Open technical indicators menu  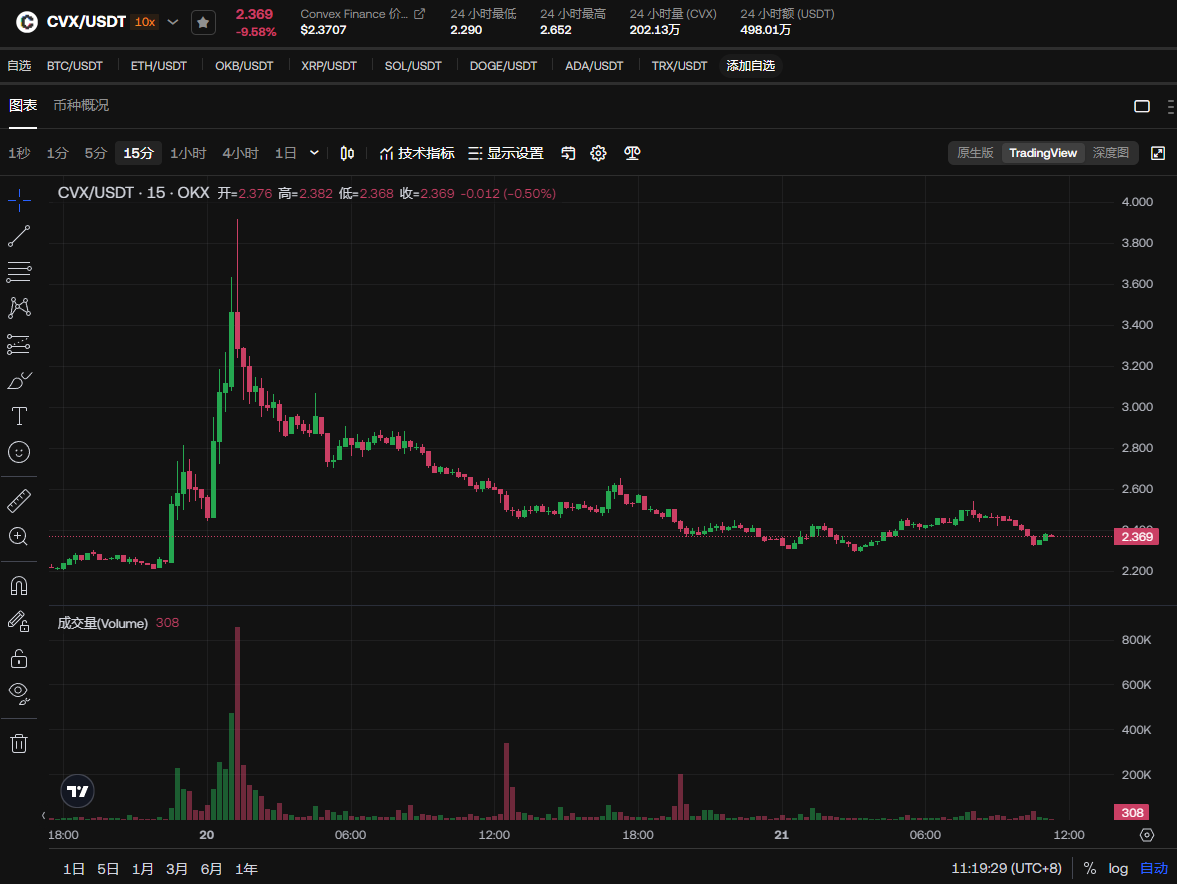417,153
